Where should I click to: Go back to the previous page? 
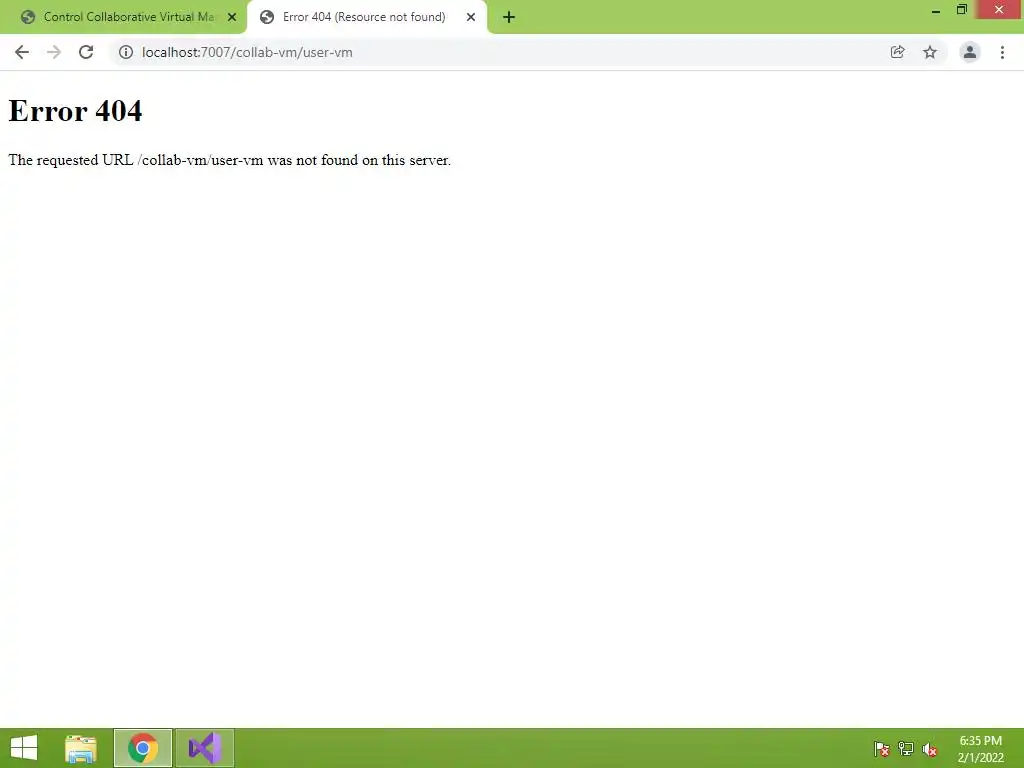pos(22,52)
